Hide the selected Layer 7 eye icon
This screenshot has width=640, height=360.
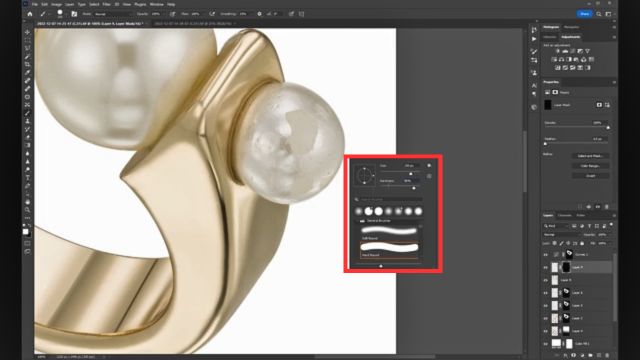(x=545, y=268)
